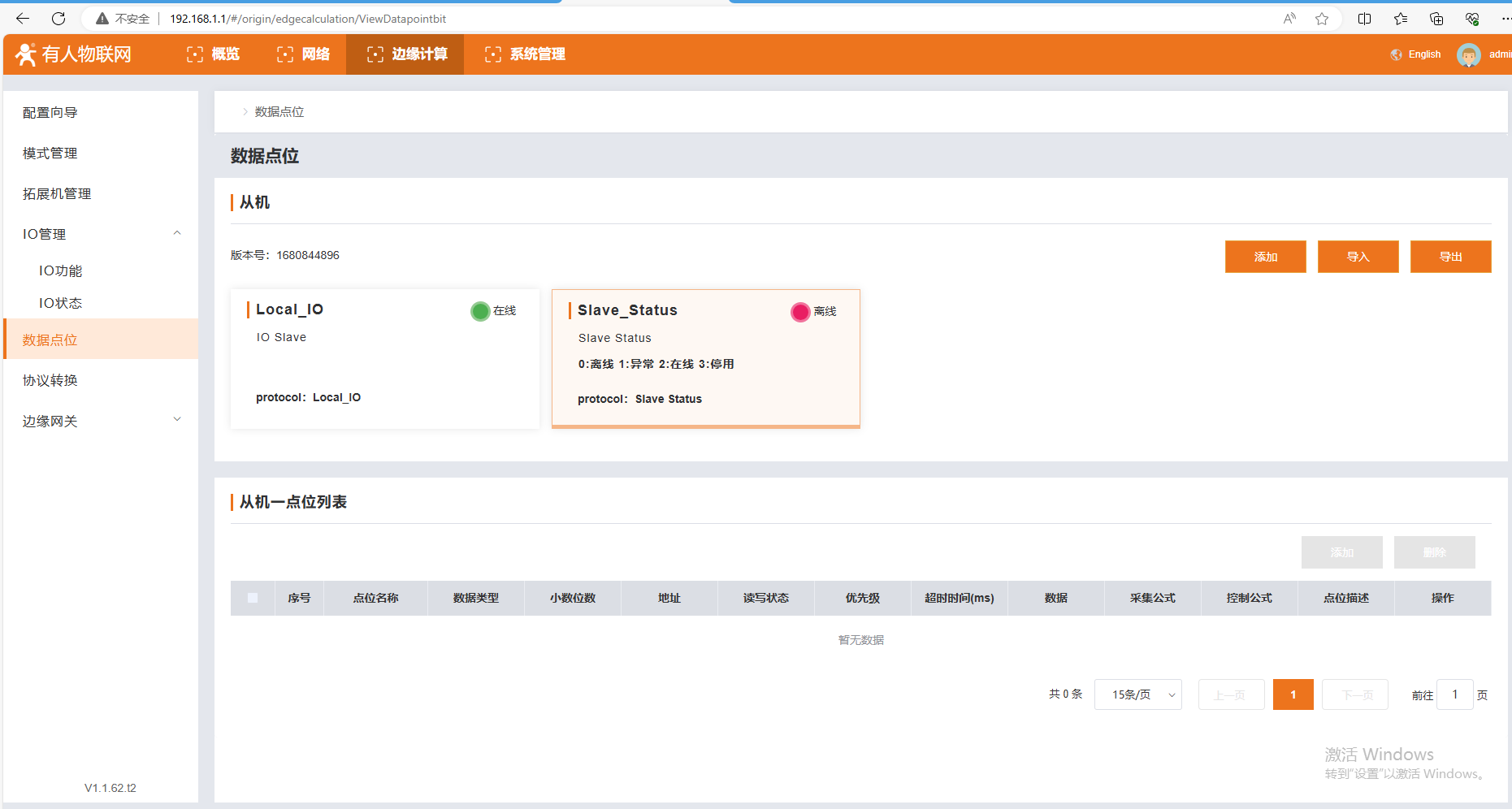Screen dimensions: 1512x809
Task: Click the 控制公式 column header
Action: click(x=1250, y=598)
